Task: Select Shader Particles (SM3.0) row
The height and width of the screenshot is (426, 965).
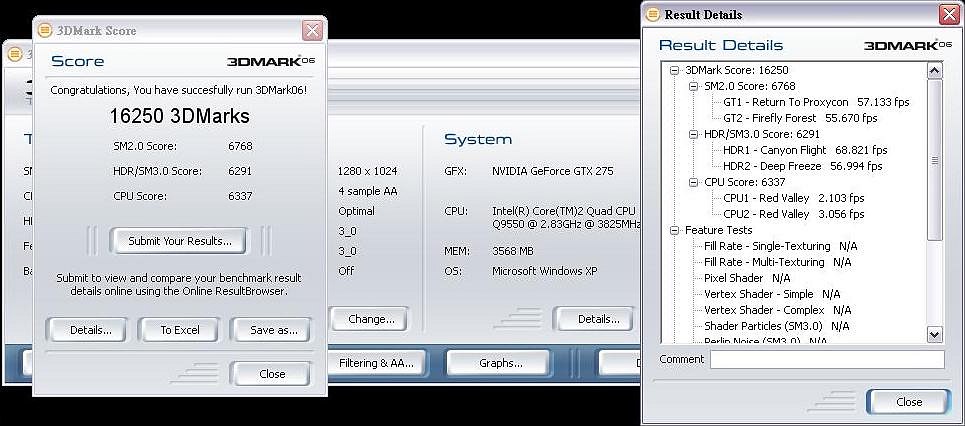Action: [x=777, y=326]
